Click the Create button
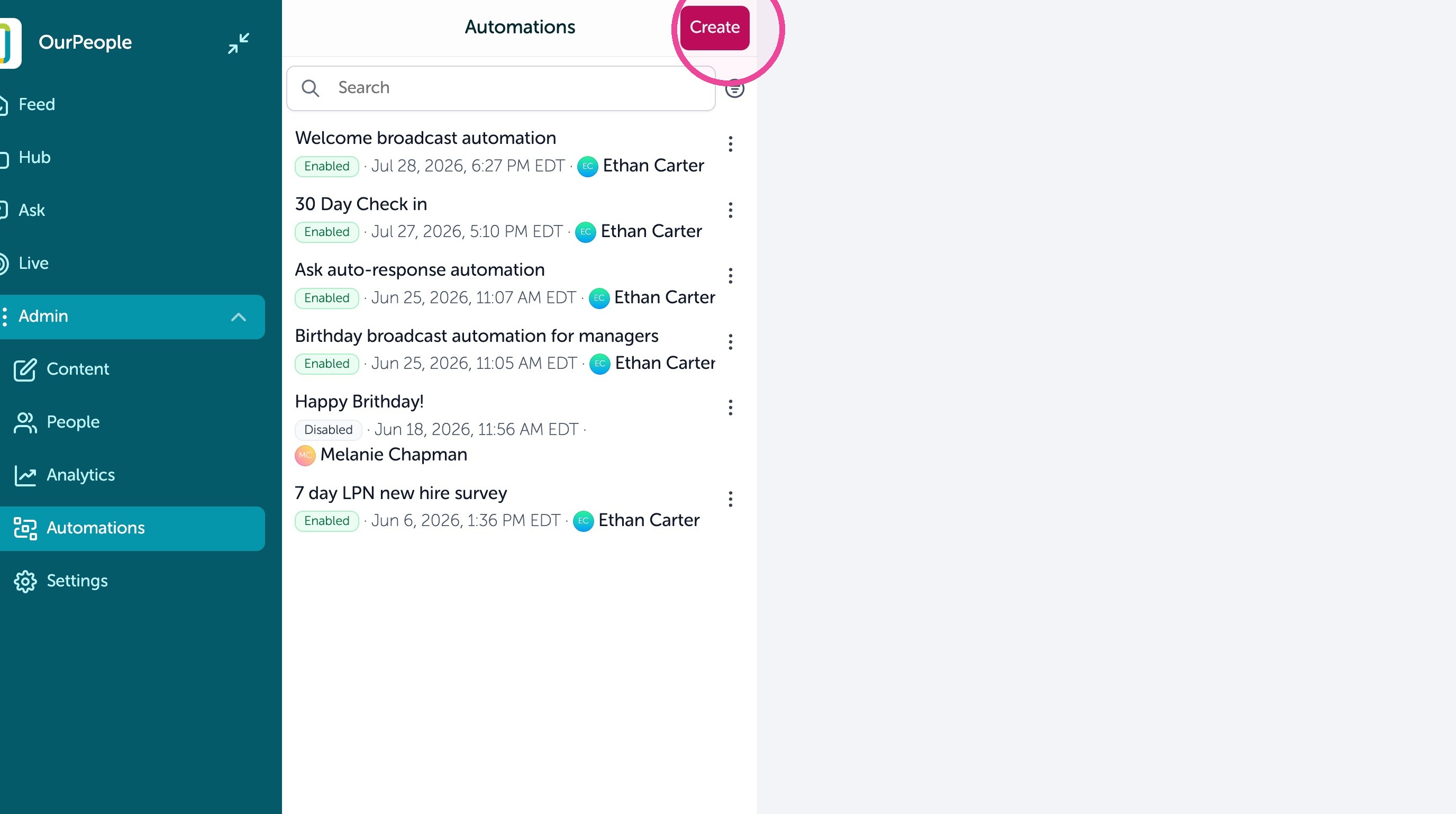The height and width of the screenshot is (814, 1456). (714, 28)
